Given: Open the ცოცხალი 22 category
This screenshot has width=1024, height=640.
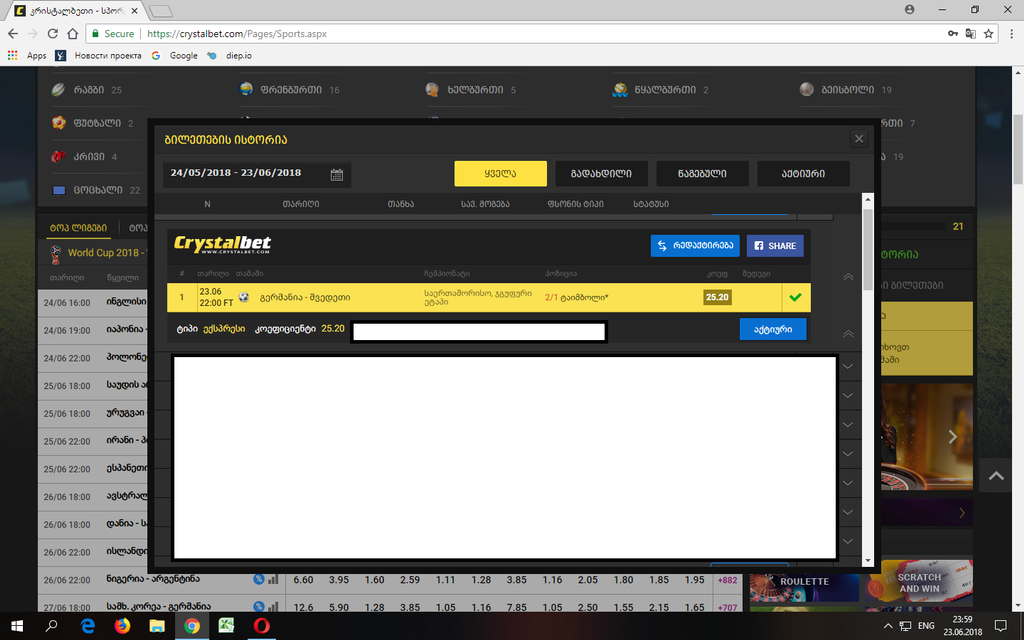Looking at the screenshot, I should pyautogui.click(x=97, y=190).
